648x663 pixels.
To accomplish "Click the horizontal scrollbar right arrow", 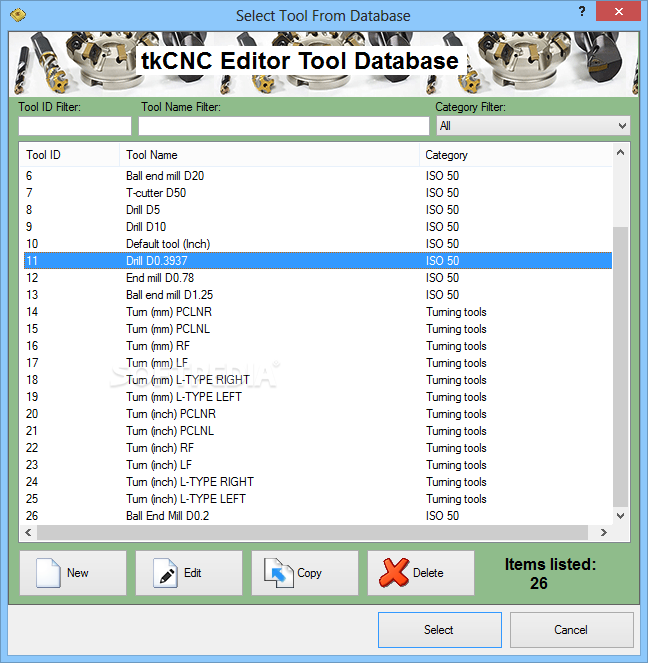I will pyautogui.click(x=604, y=532).
